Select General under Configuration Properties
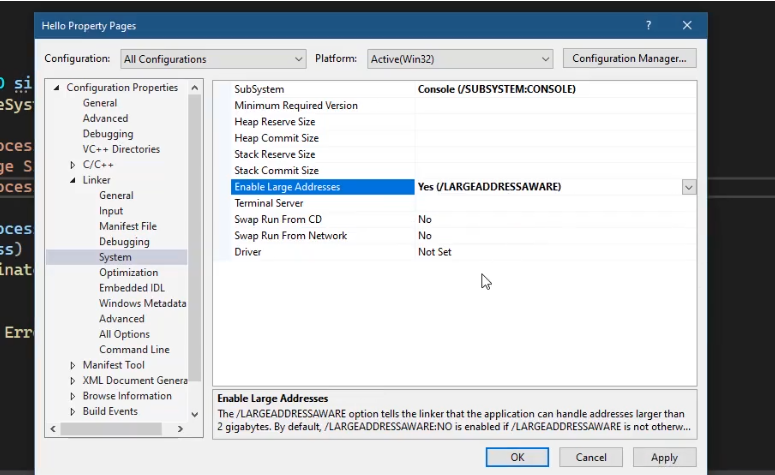775x475 pixels. click(x=100, y=103)
